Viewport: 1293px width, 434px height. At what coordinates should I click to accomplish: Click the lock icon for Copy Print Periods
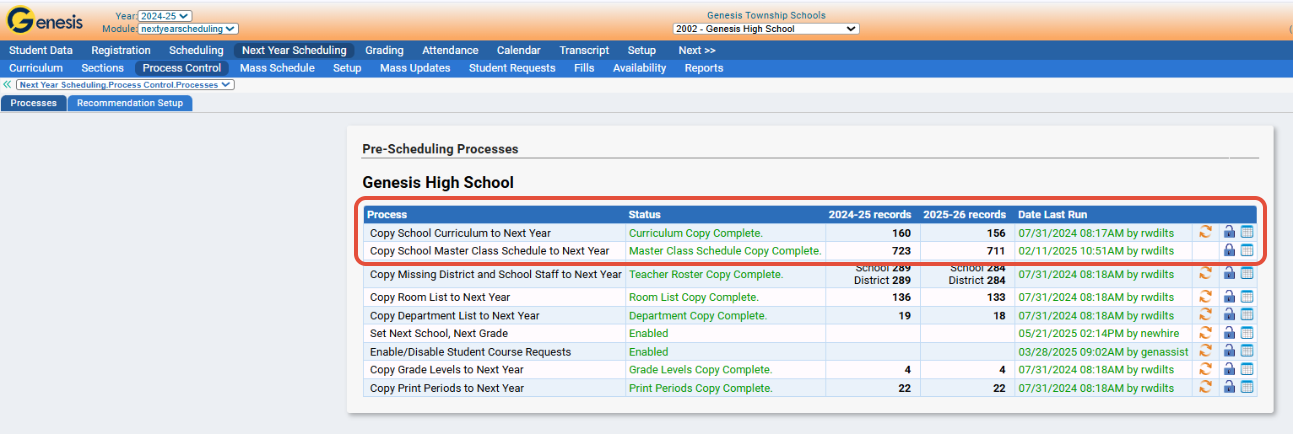[x=1229, y=387]
